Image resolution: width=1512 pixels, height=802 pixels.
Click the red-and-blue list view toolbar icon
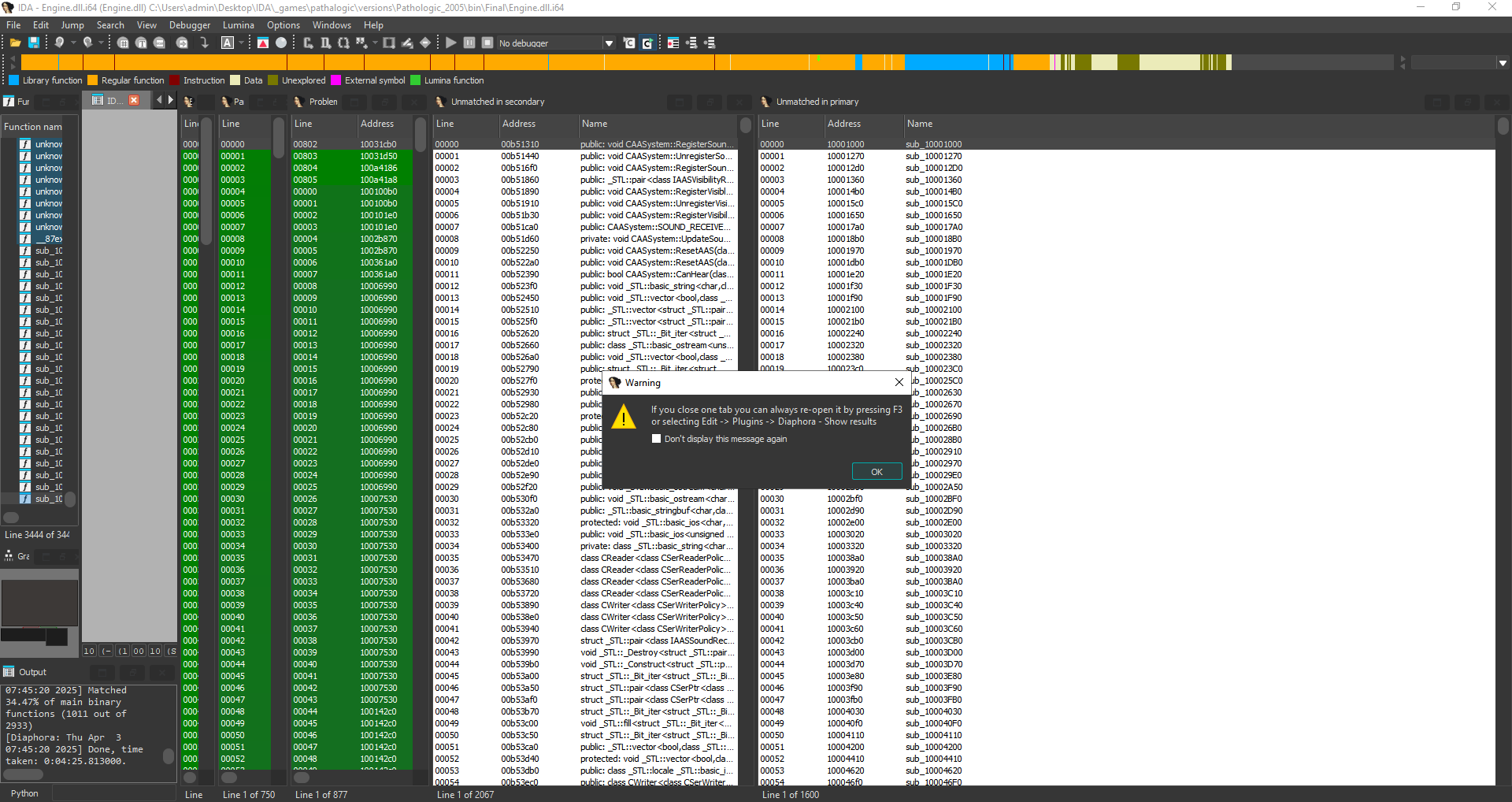click(x=673, y=43)
